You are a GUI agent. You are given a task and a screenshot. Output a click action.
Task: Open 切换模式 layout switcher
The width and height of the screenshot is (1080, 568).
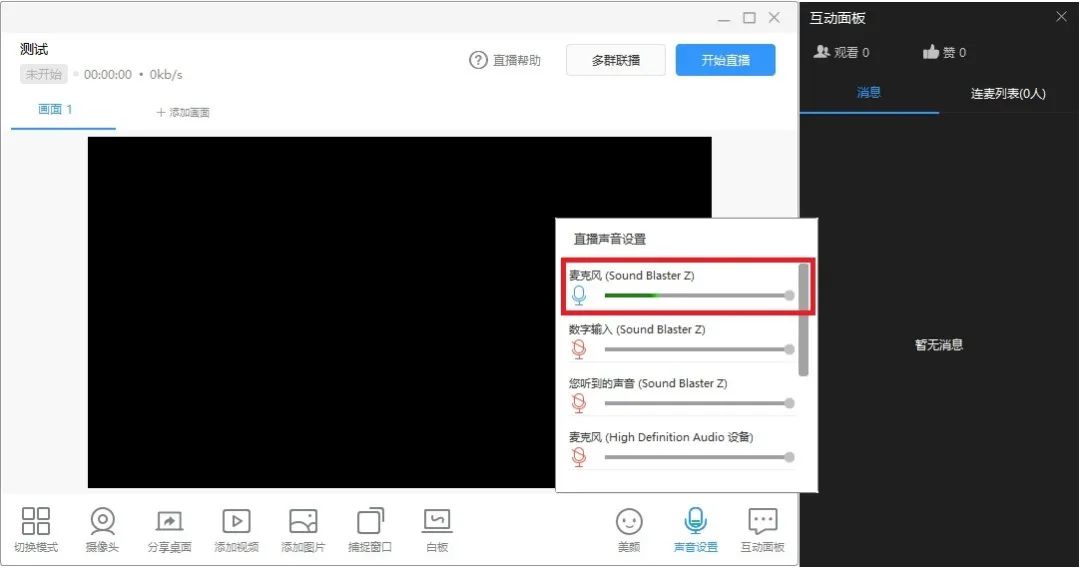click(x=36, y=529)
